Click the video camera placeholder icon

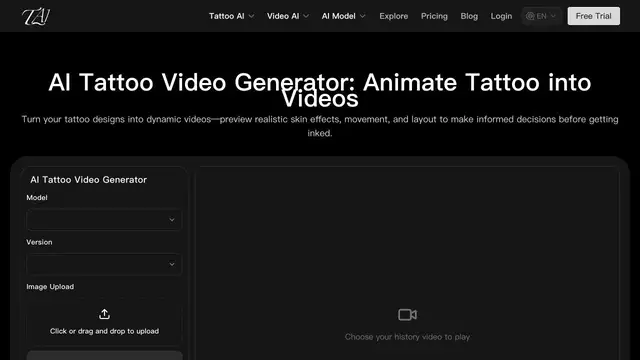[407, 315]
